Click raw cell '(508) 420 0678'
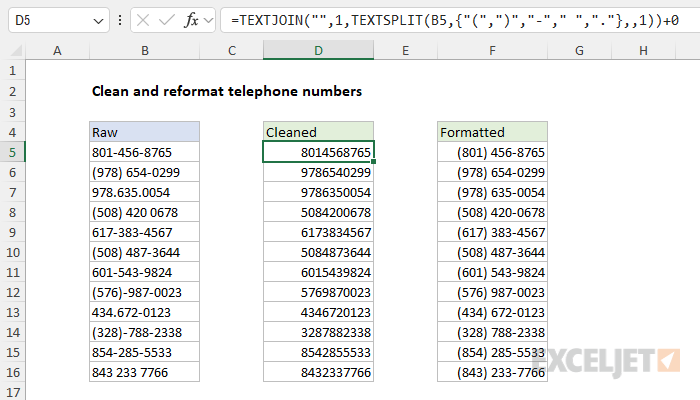700x400 pixels. coord(145,212)
